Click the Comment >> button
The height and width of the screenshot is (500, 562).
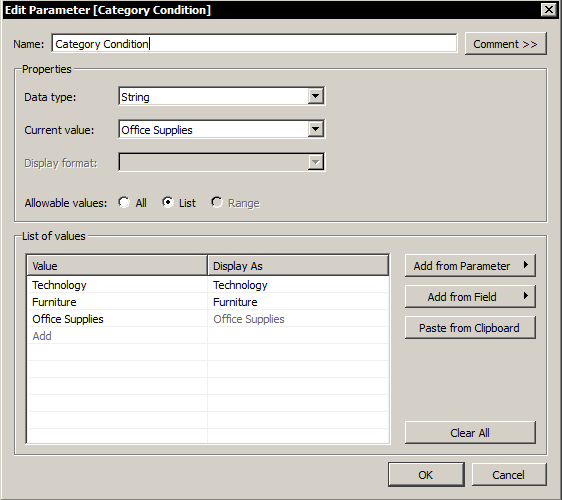click(506, 44)
